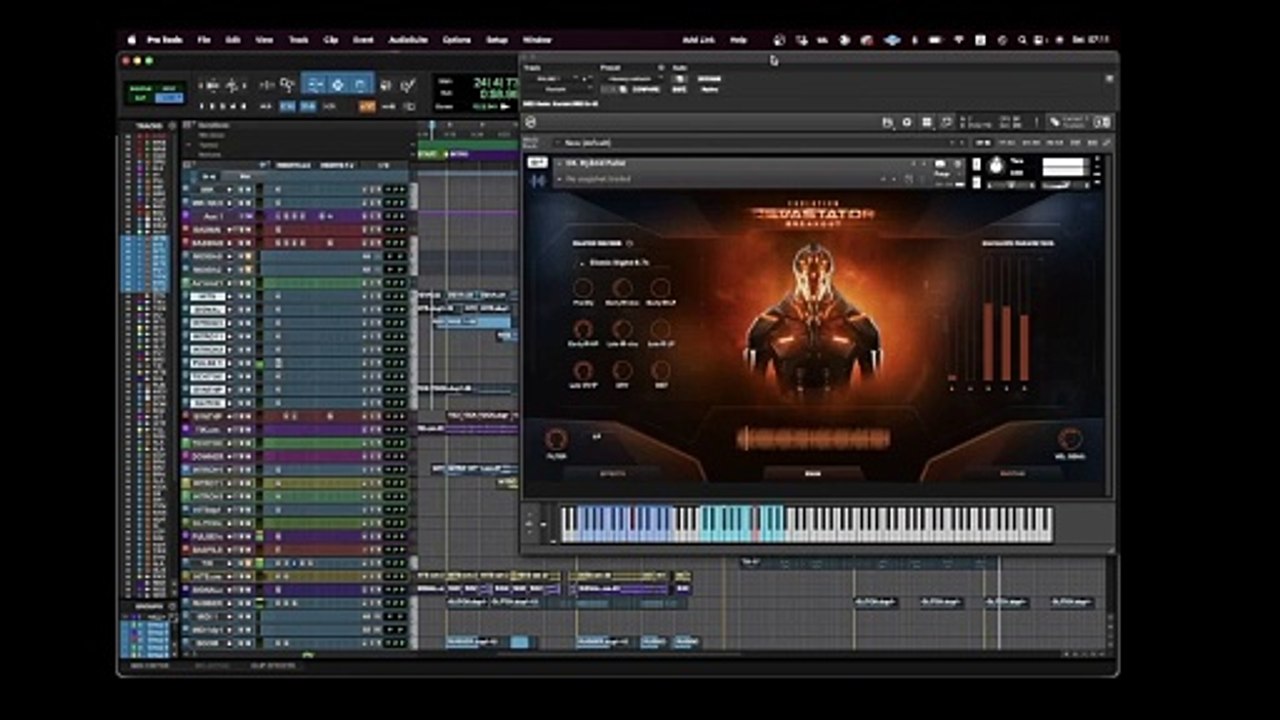Image resolution: width=1280 pixels, height=720 pixels.
Task: Open the Setup menu in menu bar
Action: [x=497, y=40]
